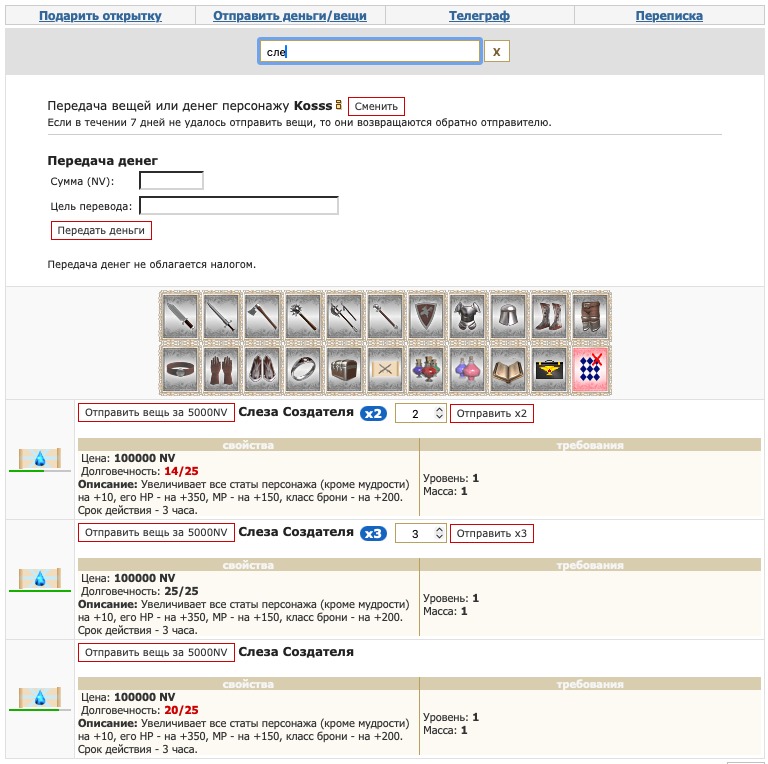Open the Телеграф tab
The height and width of the screenshot is (764, 768).
[x=479, y=16]
